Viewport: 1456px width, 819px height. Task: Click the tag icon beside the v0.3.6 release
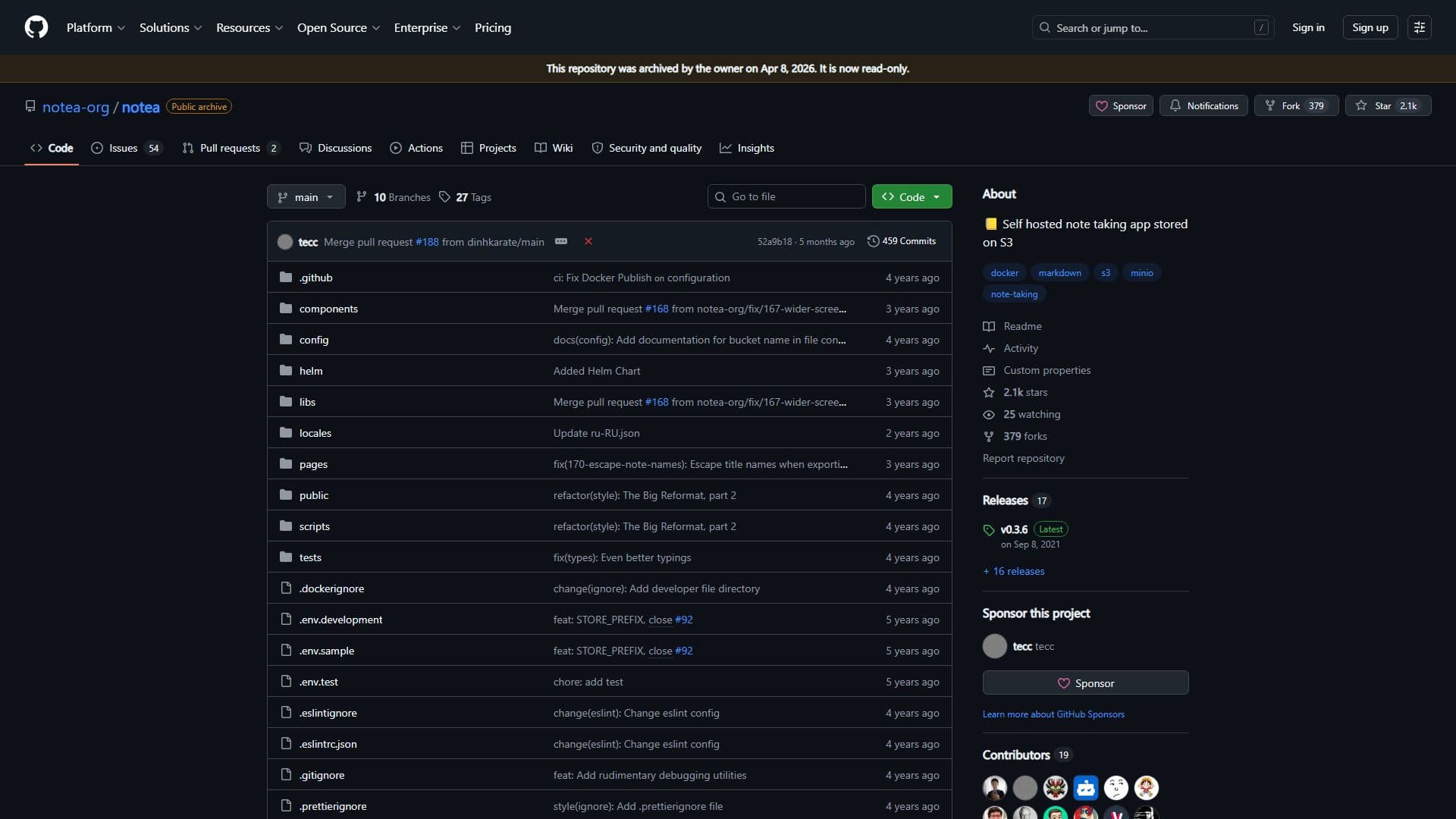click(989, 530)
